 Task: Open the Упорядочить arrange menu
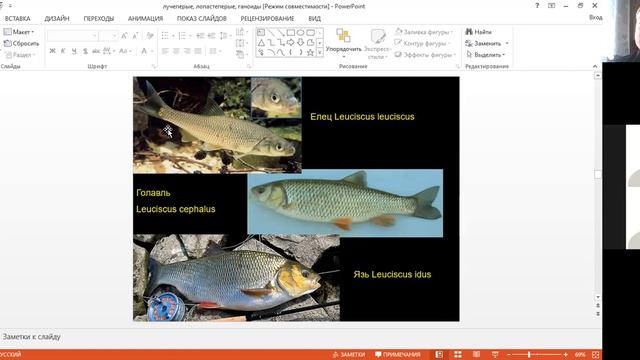(x=343, y=43)
